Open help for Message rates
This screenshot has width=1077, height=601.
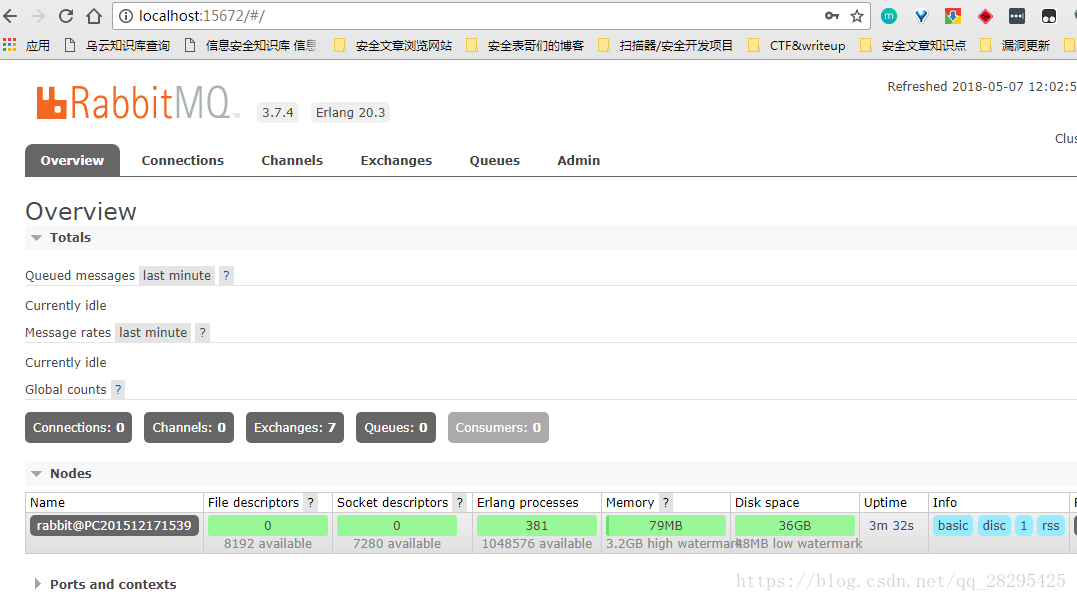[202, 332]
